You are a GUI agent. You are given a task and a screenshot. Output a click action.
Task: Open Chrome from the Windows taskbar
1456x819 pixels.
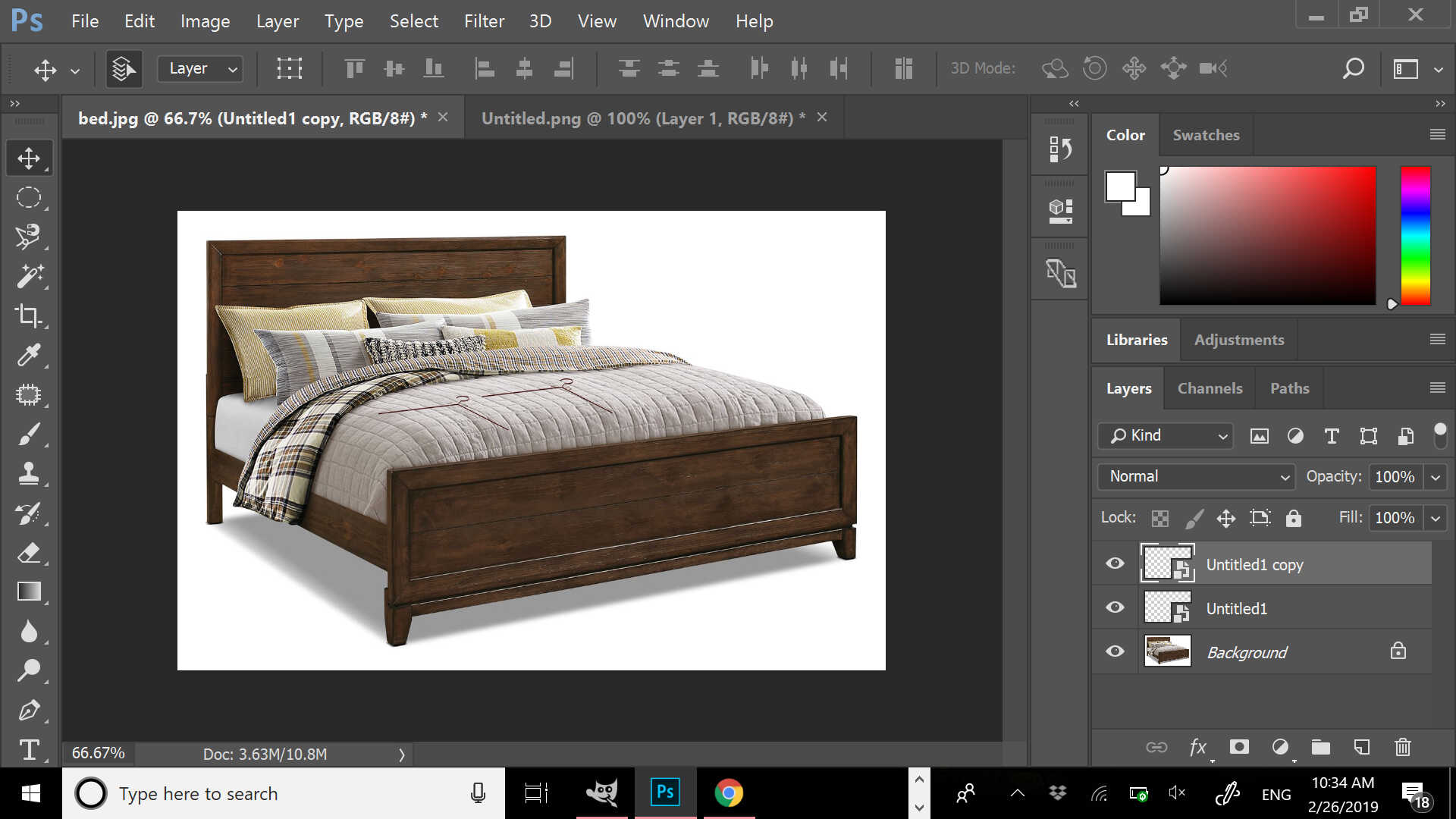pos(728,793)
